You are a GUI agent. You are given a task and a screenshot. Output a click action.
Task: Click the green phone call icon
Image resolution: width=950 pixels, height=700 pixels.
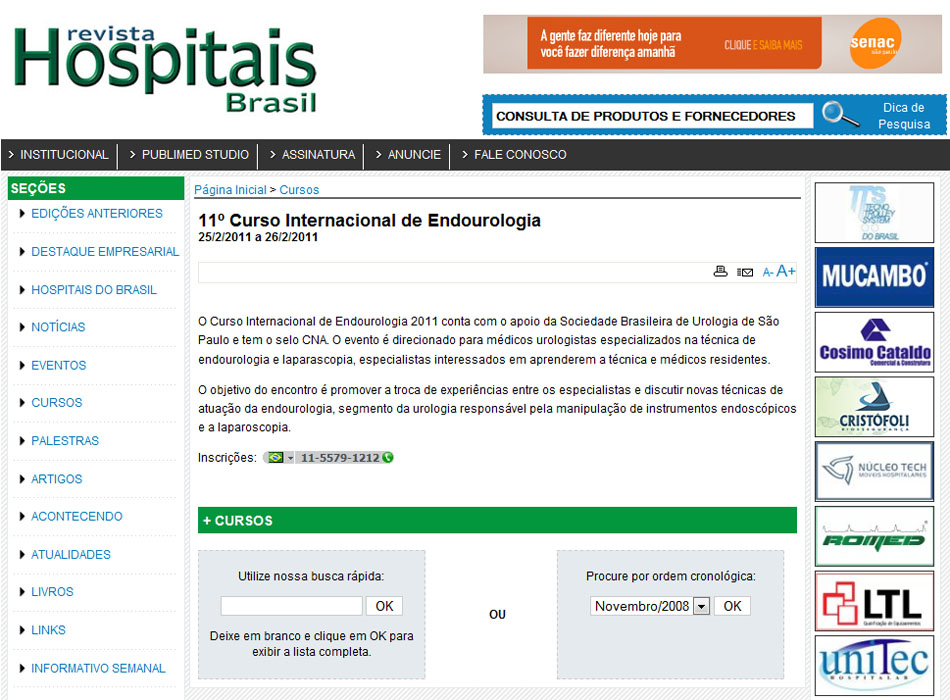point(388,458)
